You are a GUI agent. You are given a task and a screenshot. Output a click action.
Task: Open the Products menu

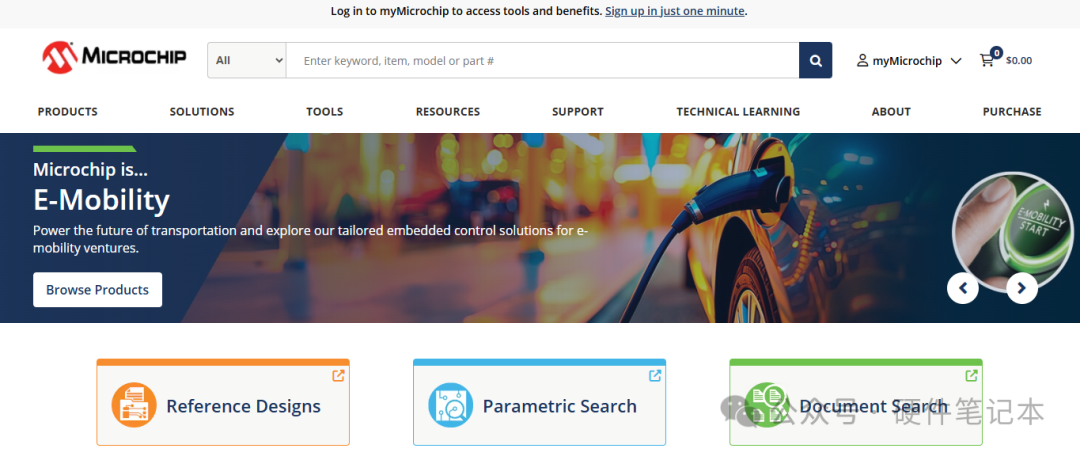68,112
